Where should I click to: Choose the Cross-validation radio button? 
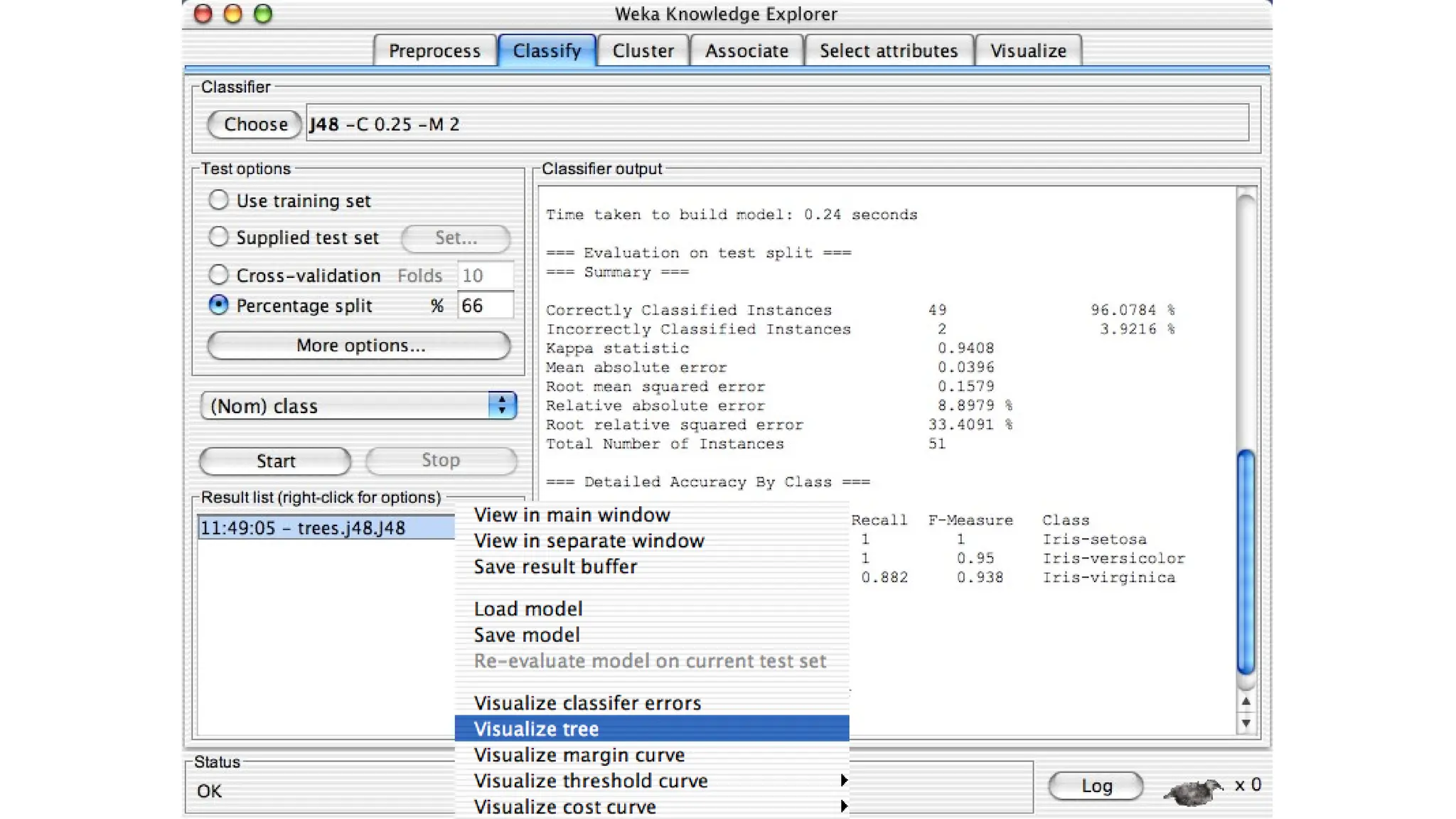pos(218,274)
